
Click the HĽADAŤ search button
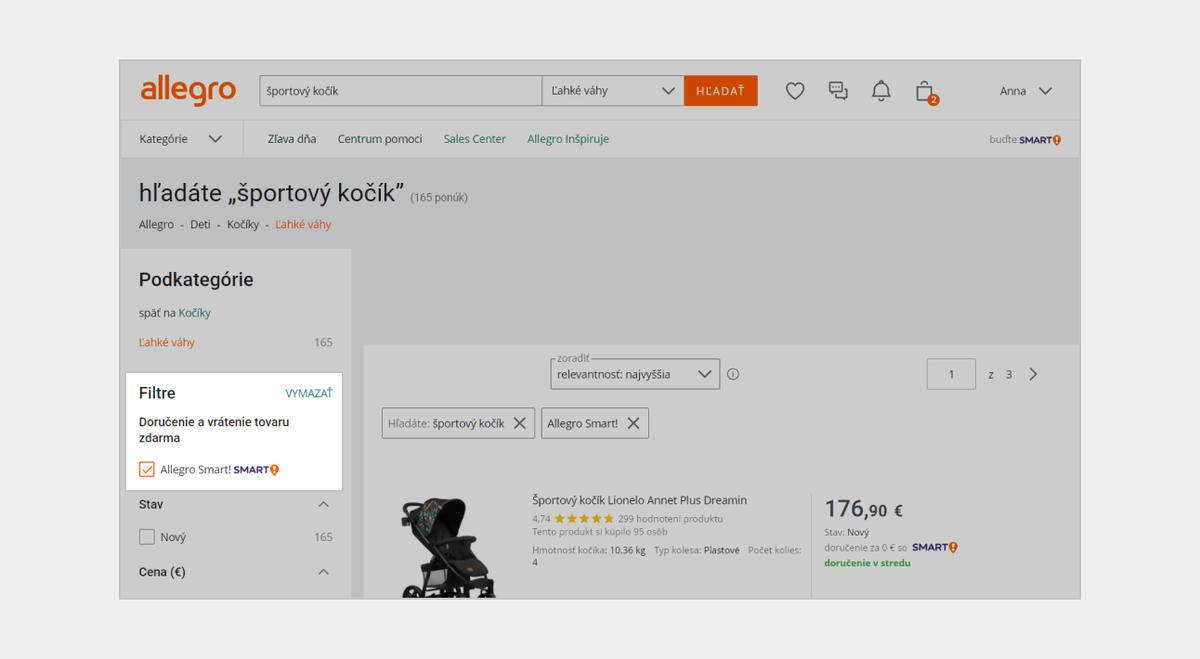point(721,91)
